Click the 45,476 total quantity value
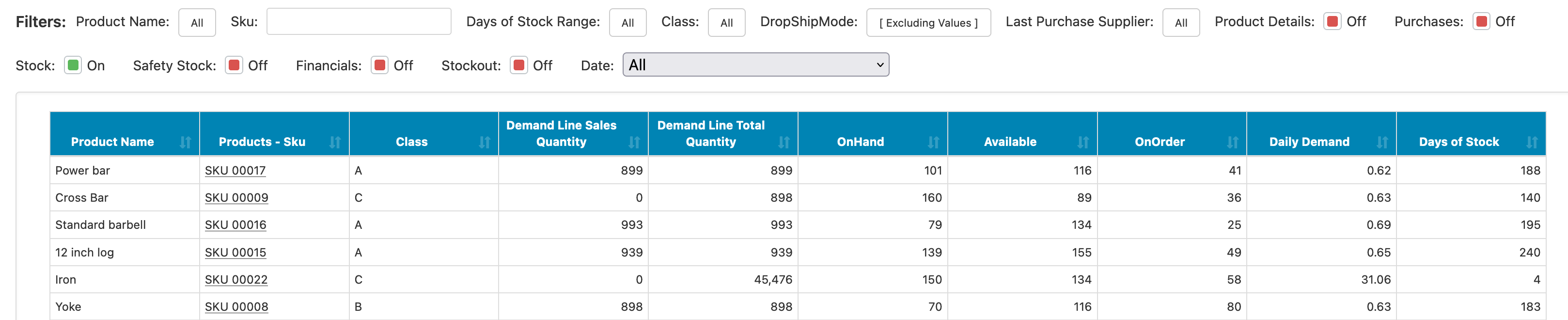Screen dimensions: 1568x320 pos(773,280)
